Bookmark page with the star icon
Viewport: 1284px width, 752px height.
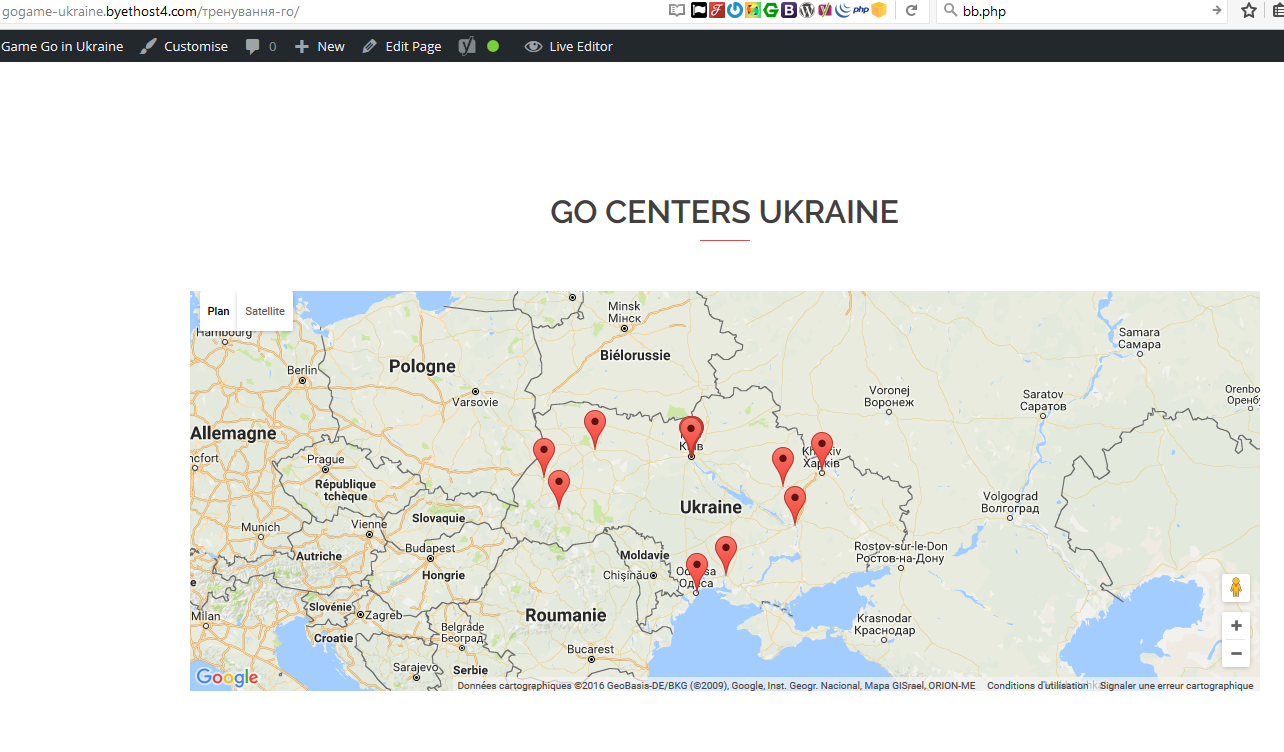coord(1248,10)
